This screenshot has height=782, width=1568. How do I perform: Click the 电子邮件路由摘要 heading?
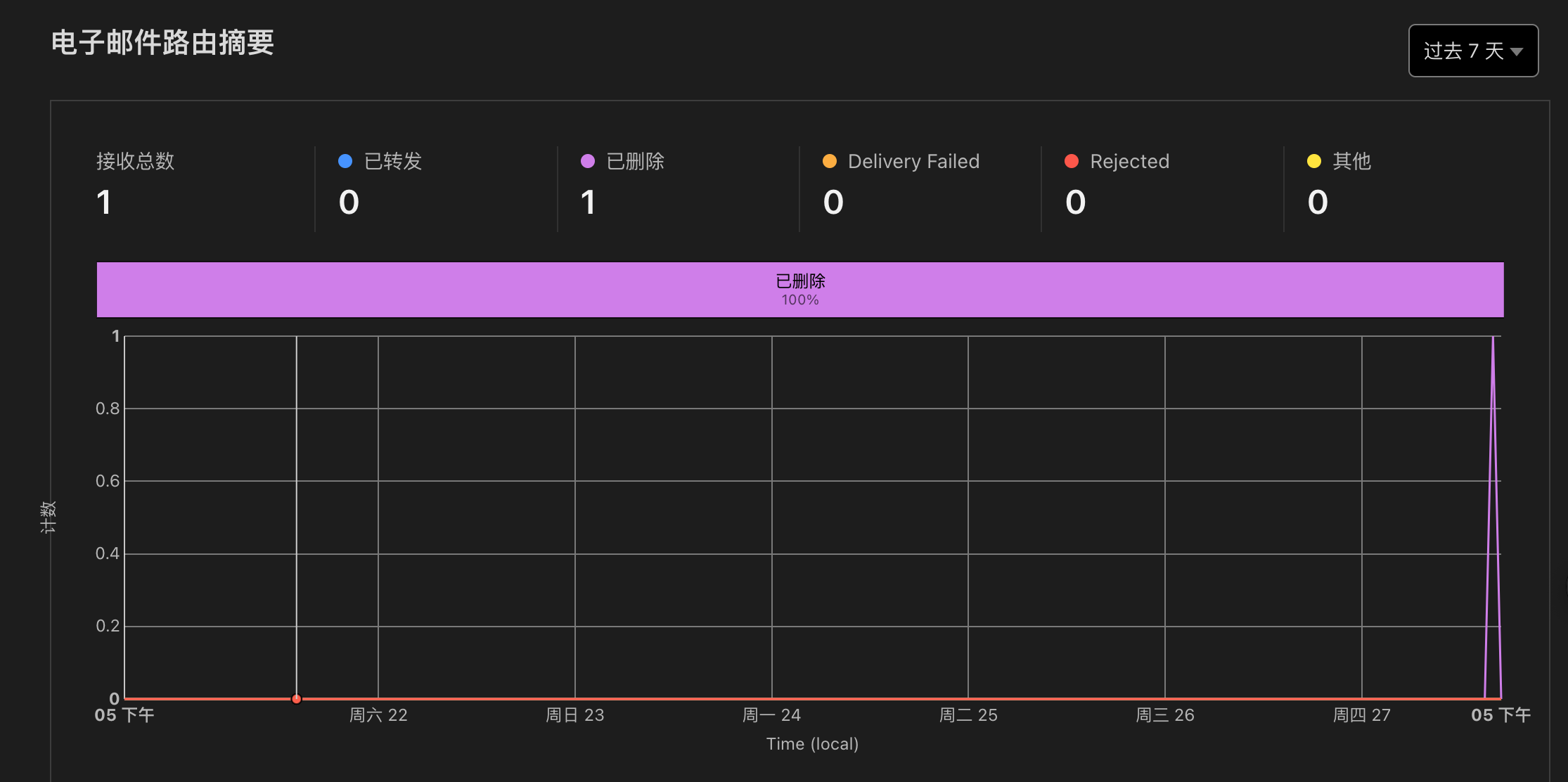[x=162, y=43]
